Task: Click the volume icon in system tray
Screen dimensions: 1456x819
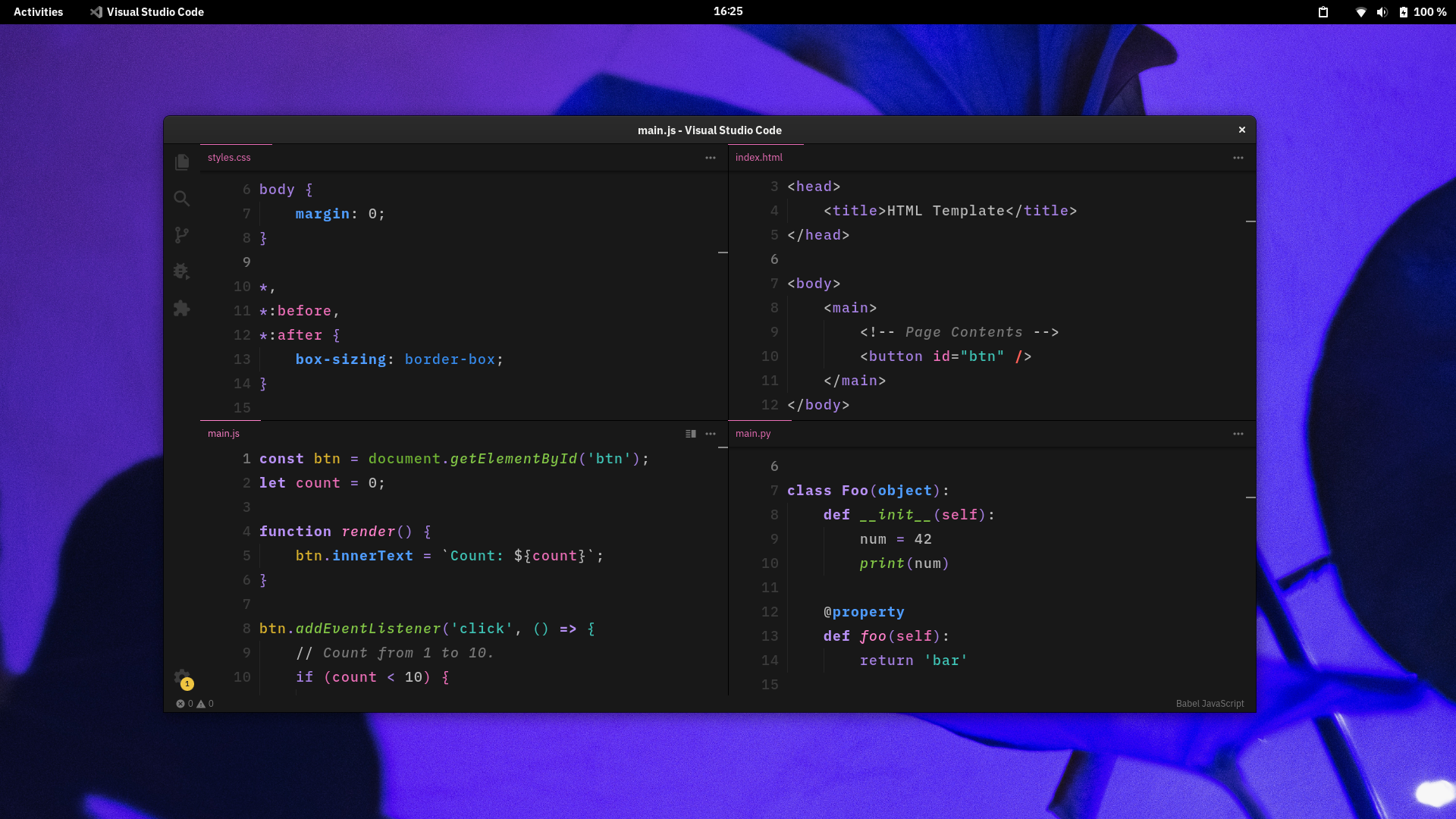Action: tap(1382, 12)
